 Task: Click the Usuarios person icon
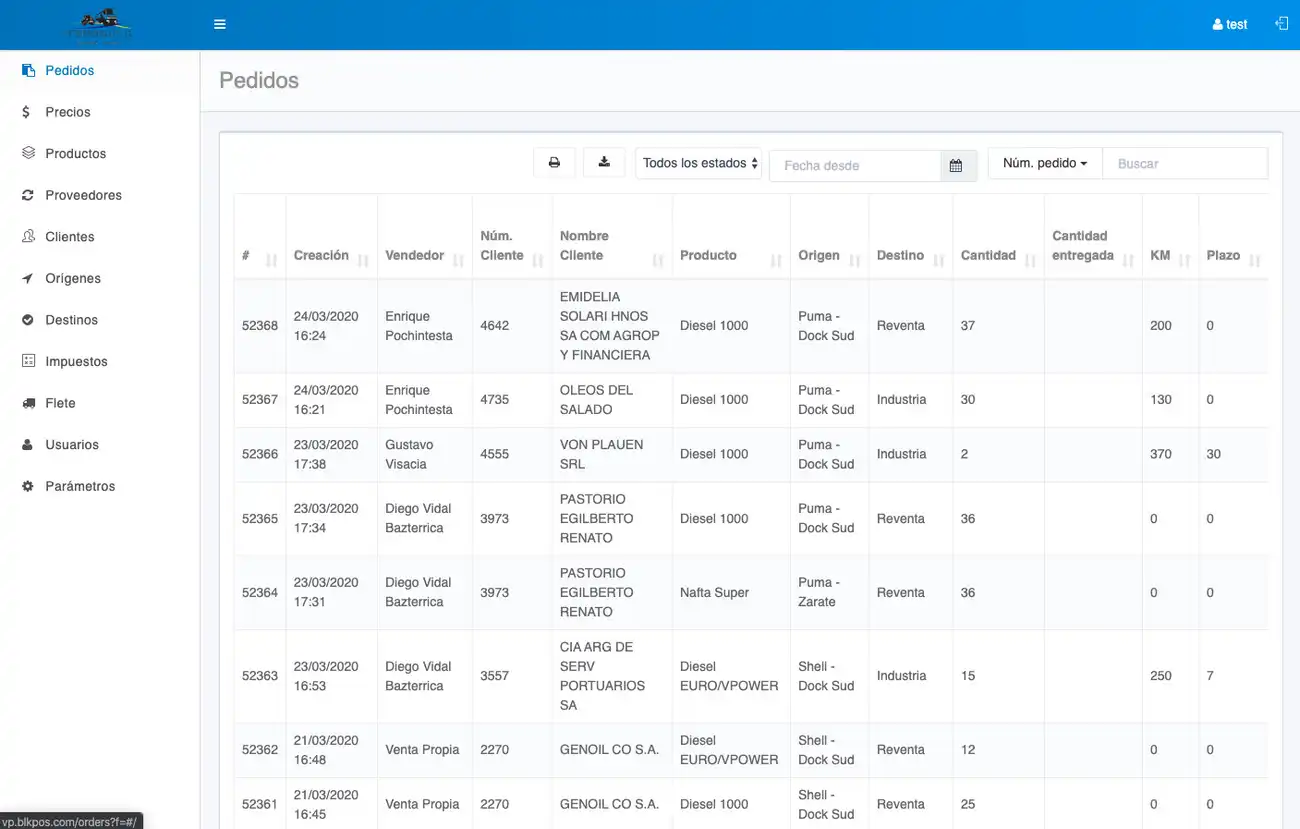pos(28,445)
